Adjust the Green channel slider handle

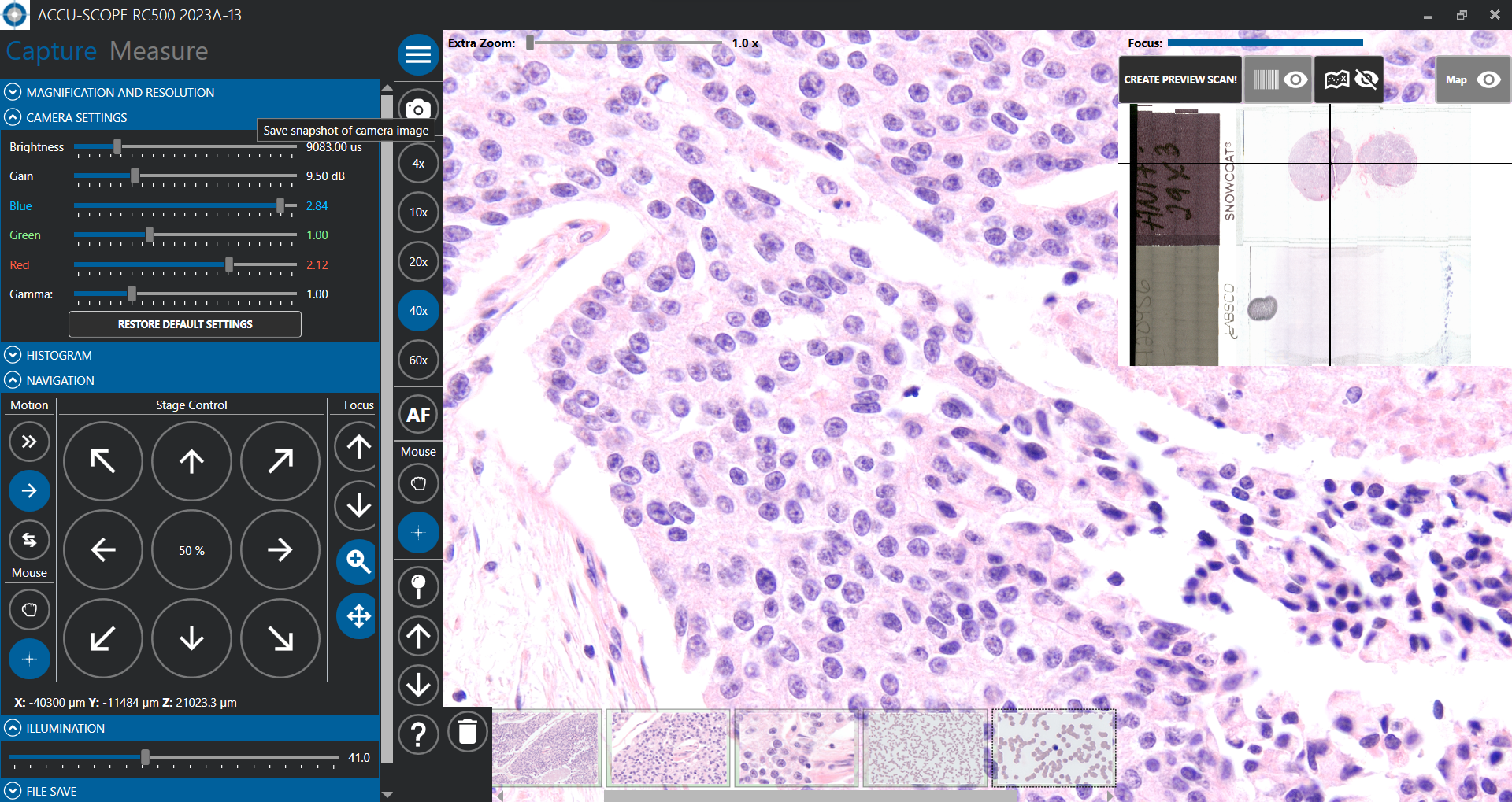[150, 235]
